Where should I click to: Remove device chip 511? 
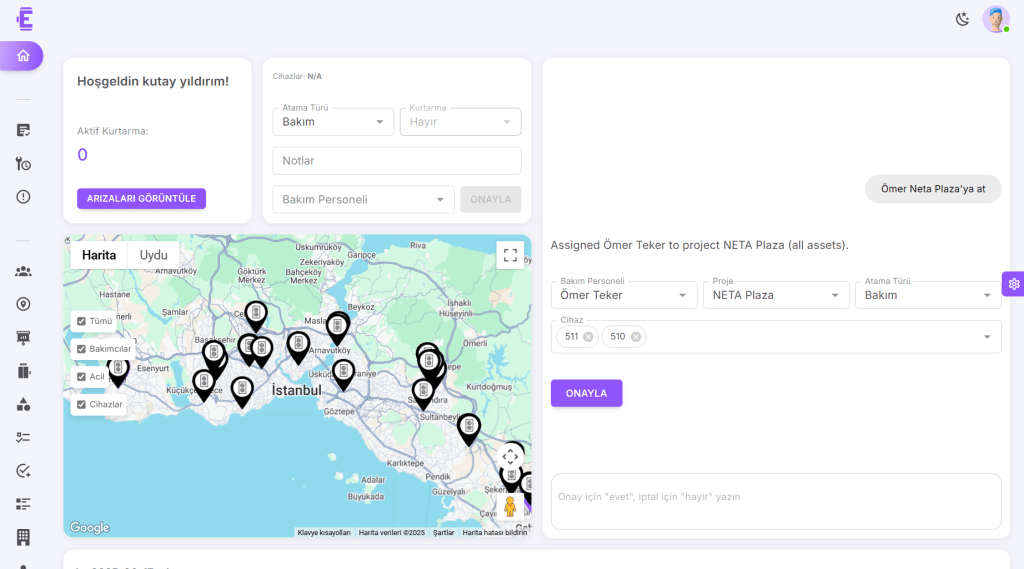tap(588, 336)
